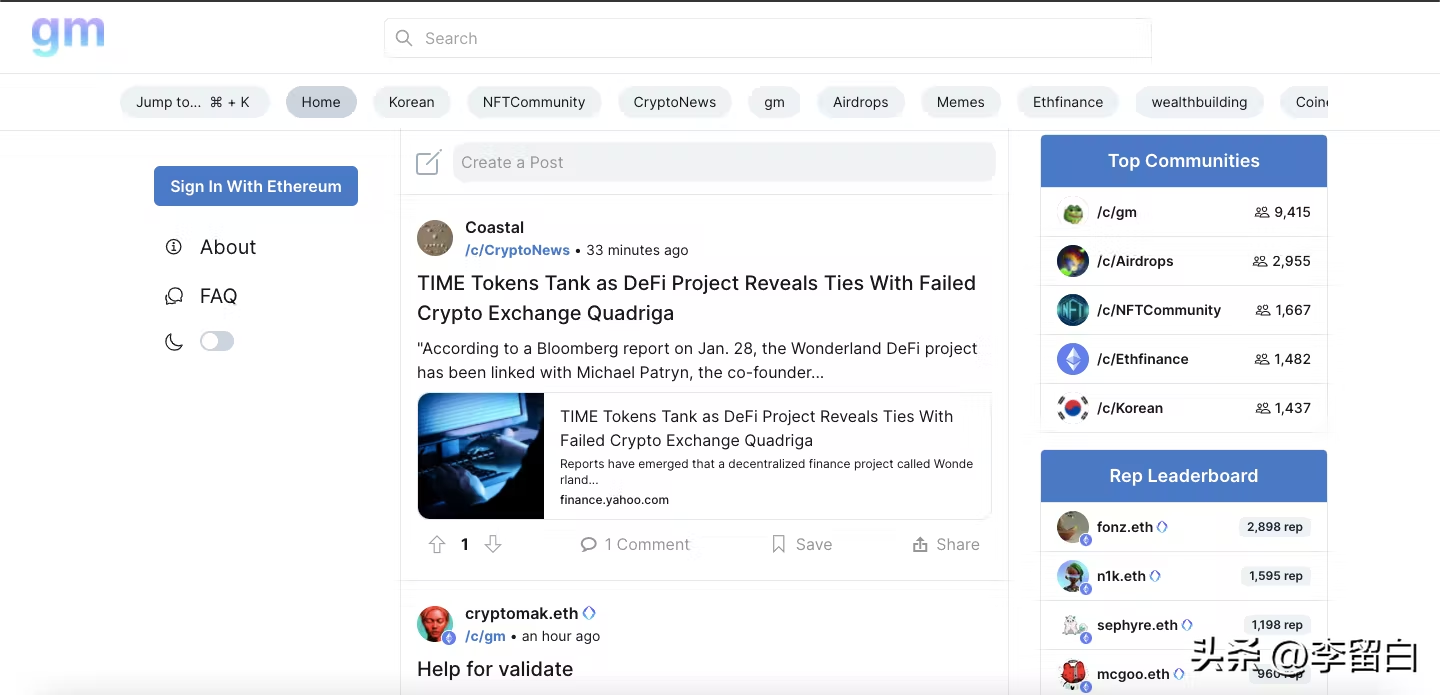Select the CryptoNews tab
Image resolution: width=1440 pixels, height=695 pixels.
675,102
